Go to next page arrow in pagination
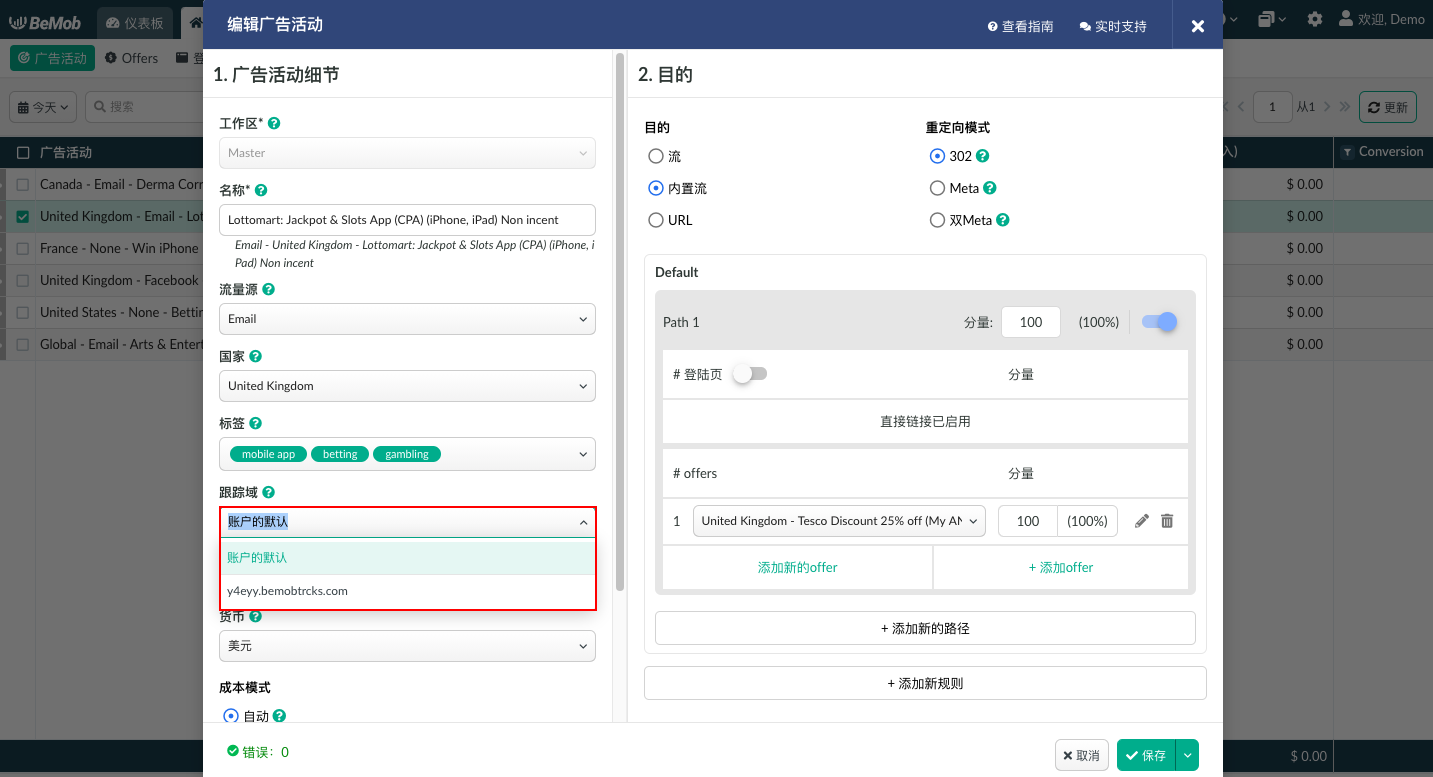1433x777 pixels. tap(1326, 106)
